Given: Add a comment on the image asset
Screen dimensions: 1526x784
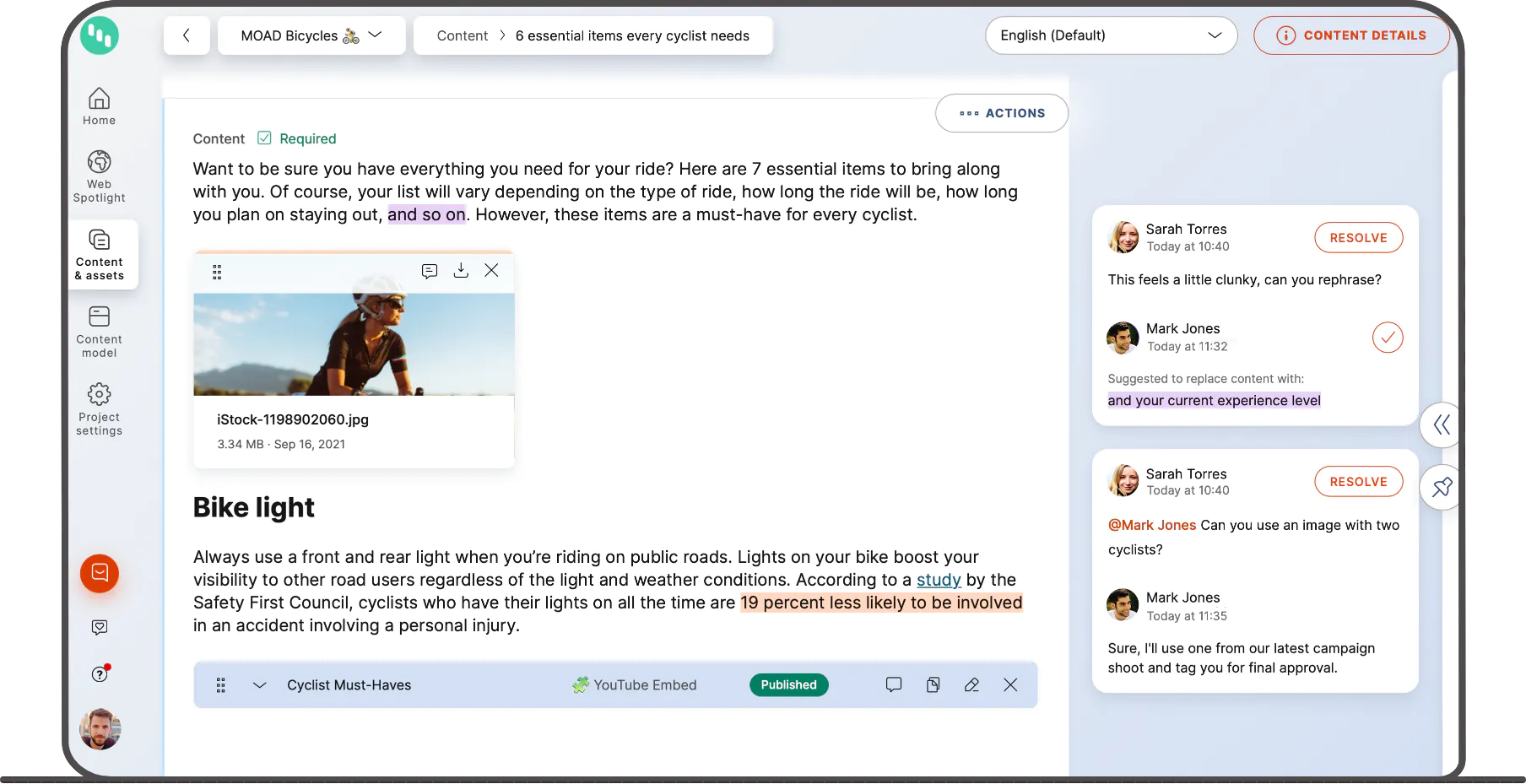Looking at the screenshot, I should [430, 271].
